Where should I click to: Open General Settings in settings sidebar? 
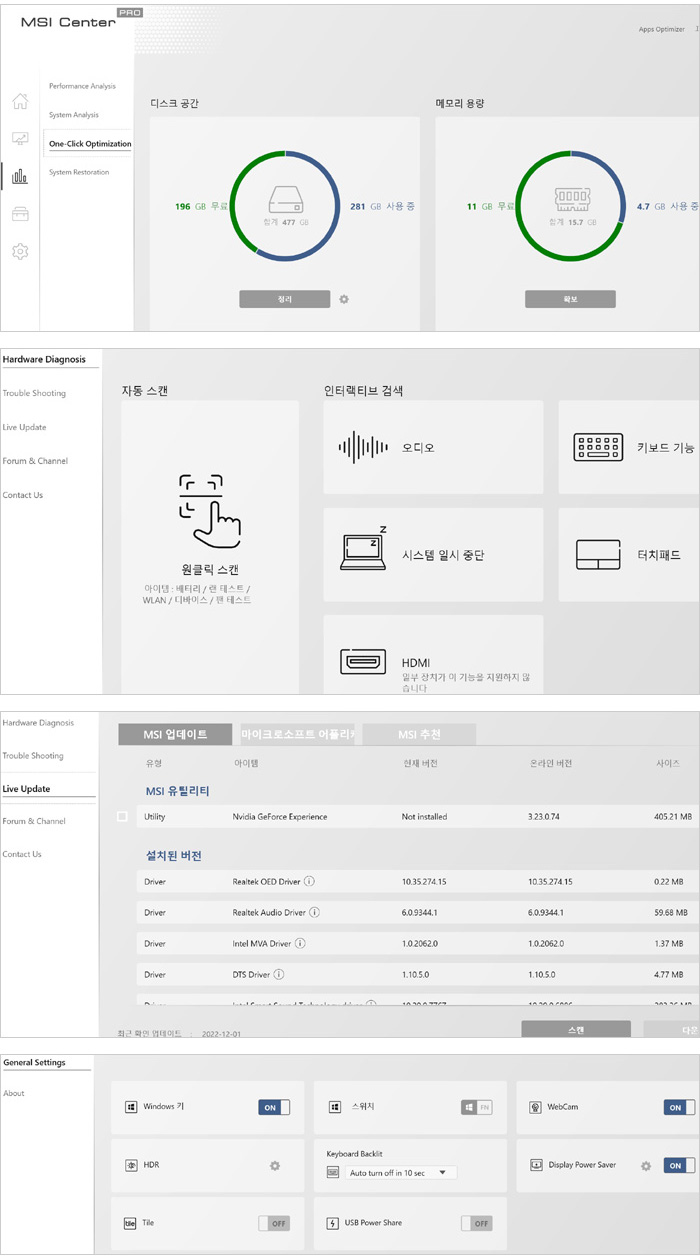click(34, 1063)
